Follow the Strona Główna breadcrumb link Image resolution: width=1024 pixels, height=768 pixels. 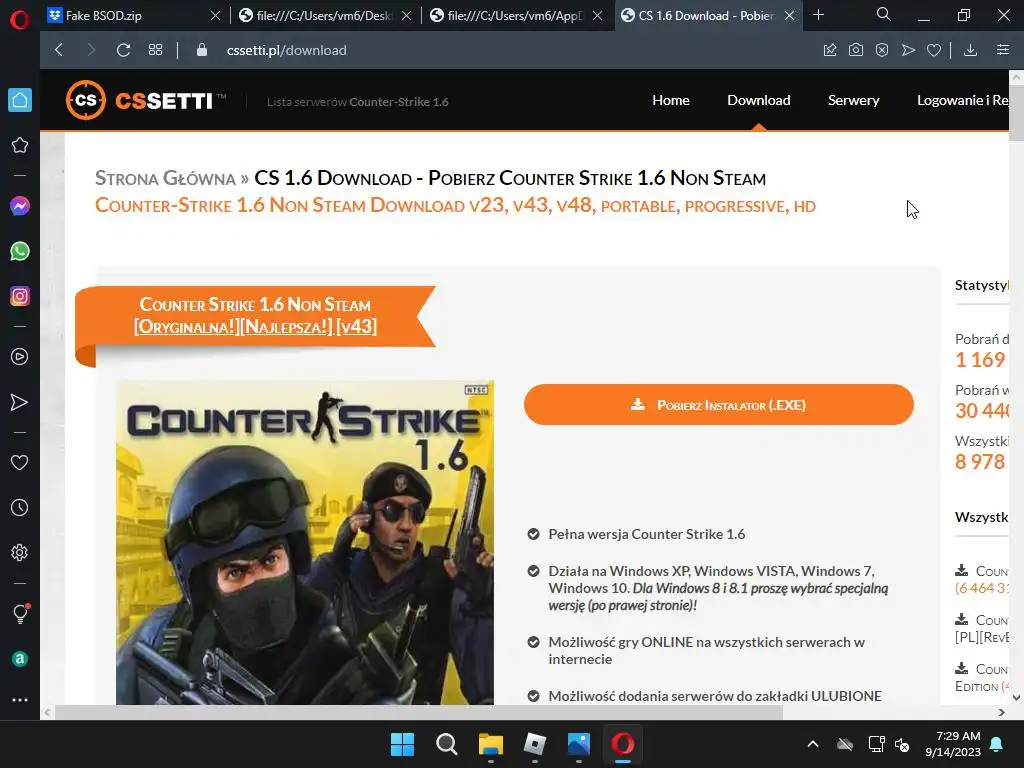pyautogui.click(x=165, y=178)
